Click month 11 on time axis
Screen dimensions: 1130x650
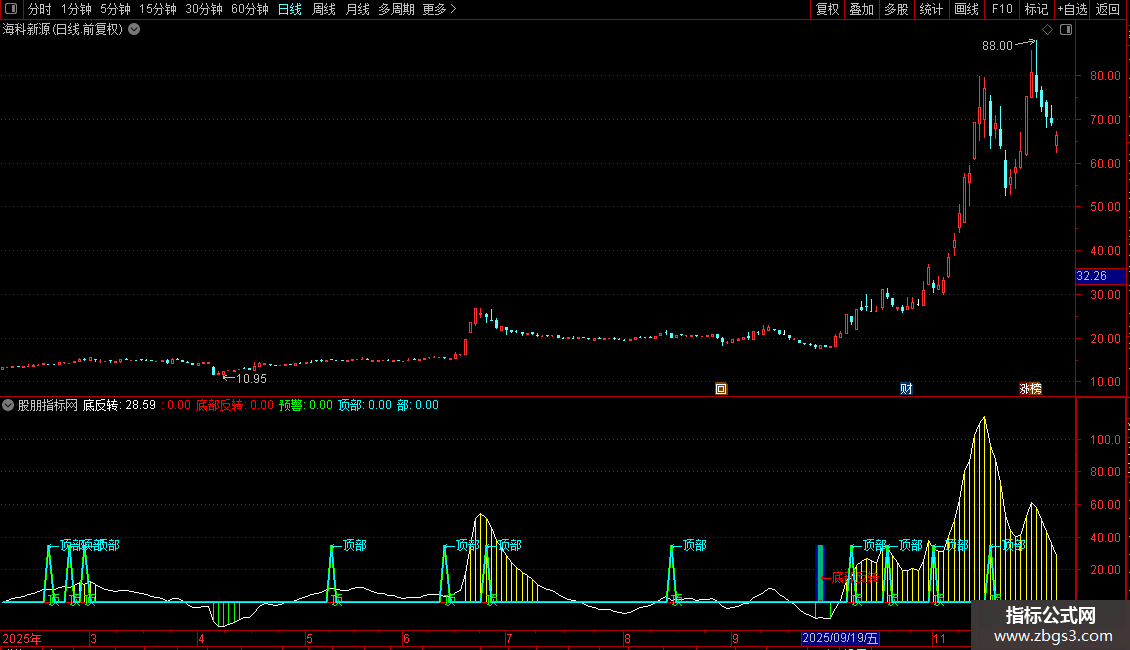(939, 638)
